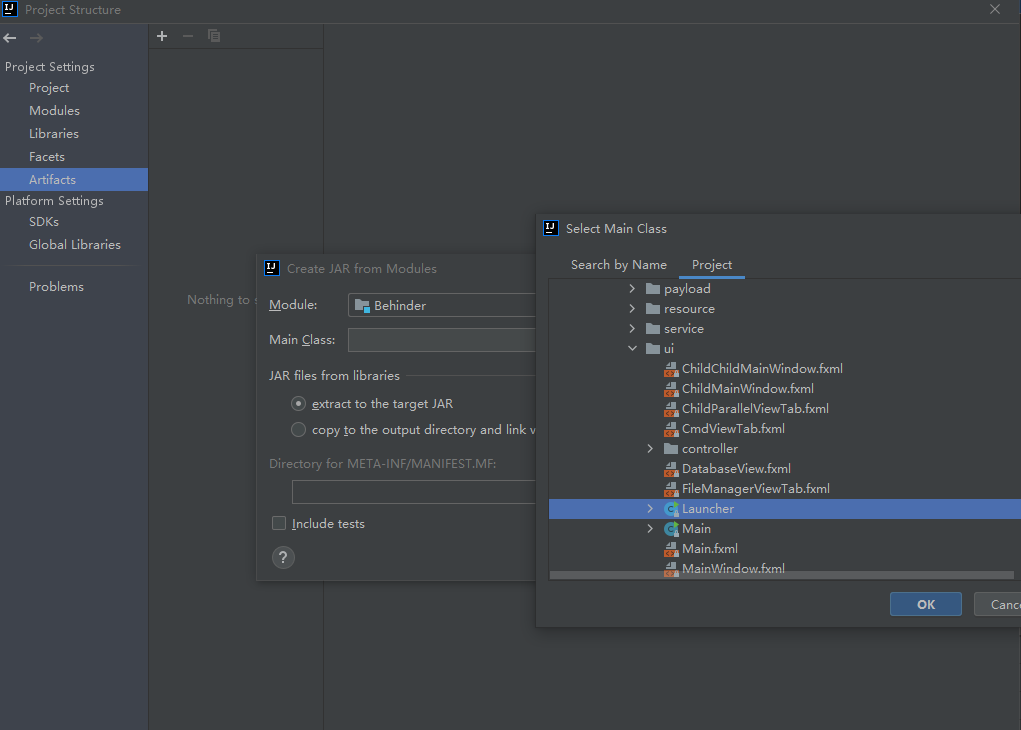Open Modules in Project Settings

54,111
